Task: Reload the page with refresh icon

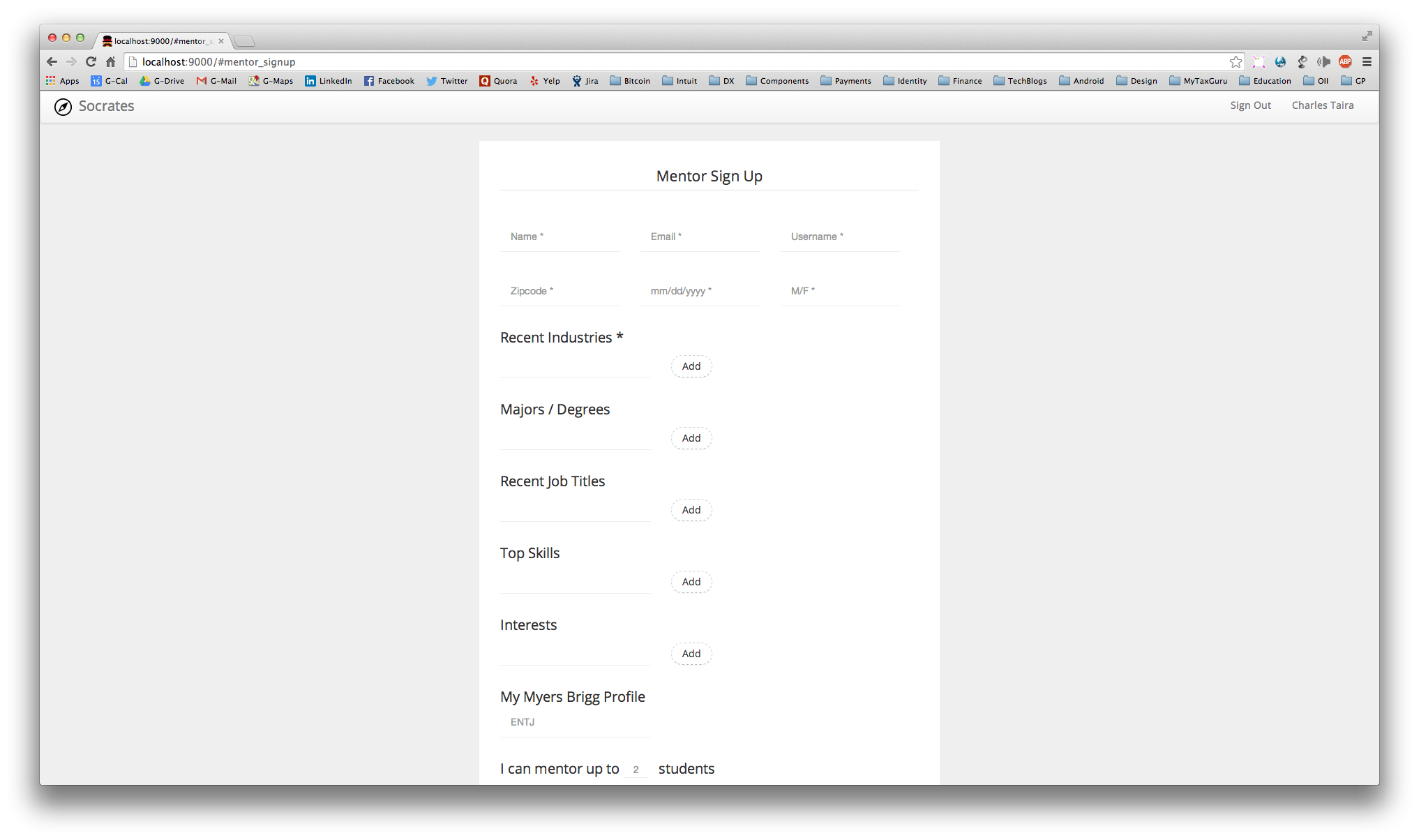Action: (91, 62)
